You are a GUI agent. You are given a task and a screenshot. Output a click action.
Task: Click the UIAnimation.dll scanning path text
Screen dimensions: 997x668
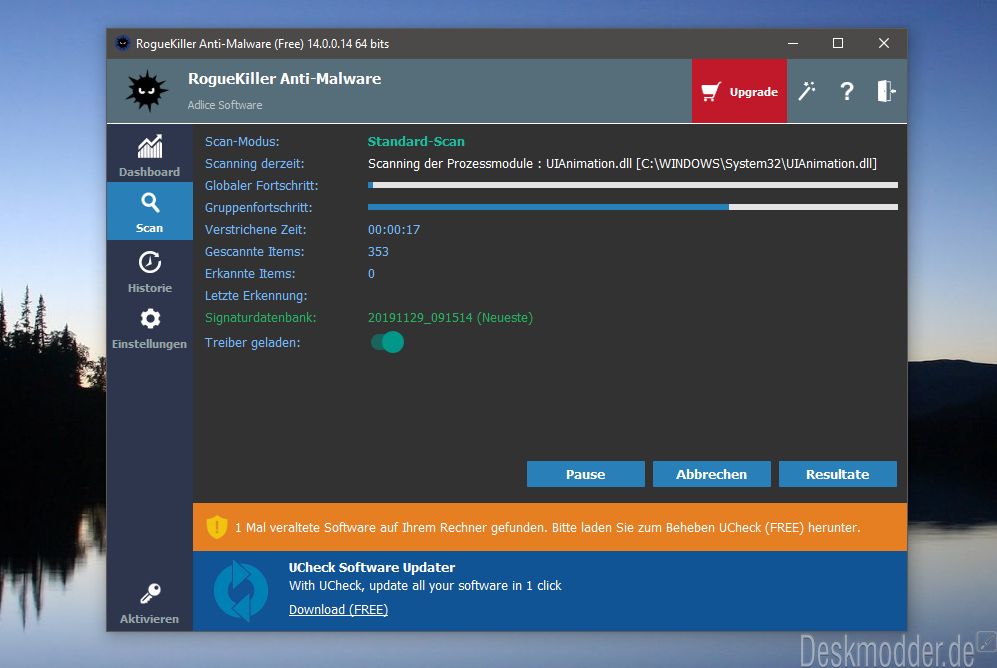pyautogui.click(x=622, y=163)
